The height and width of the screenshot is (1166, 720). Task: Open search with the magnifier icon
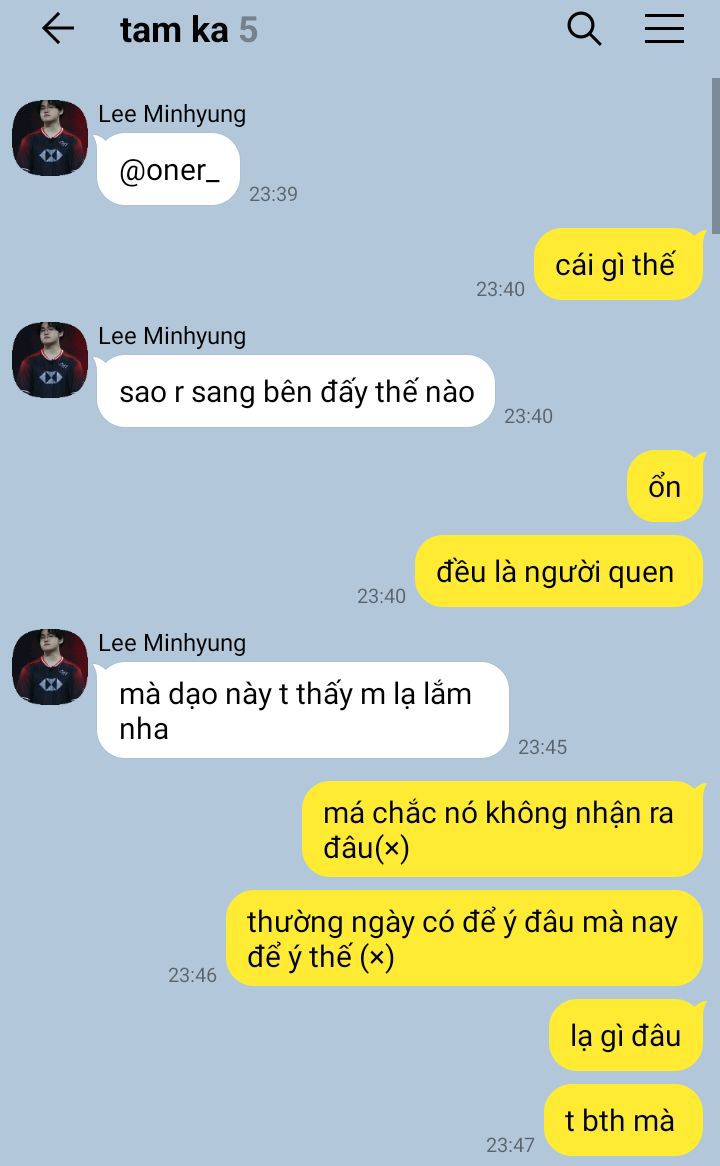(x=584, y=30)
